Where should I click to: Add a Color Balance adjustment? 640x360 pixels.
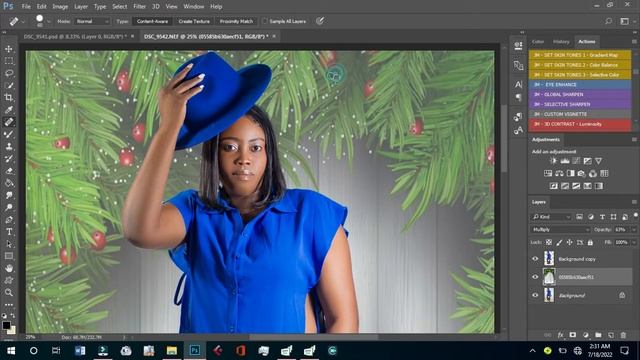pos(559,173)
